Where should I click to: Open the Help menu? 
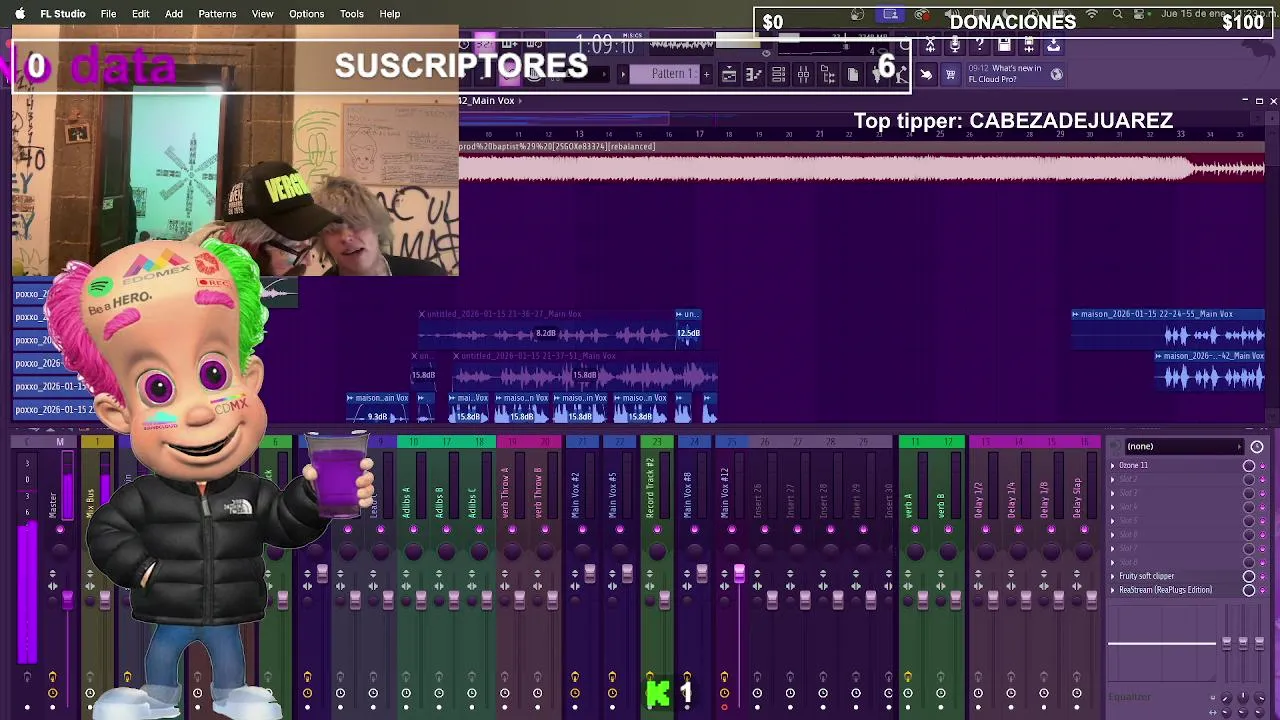tap(390, 14)
